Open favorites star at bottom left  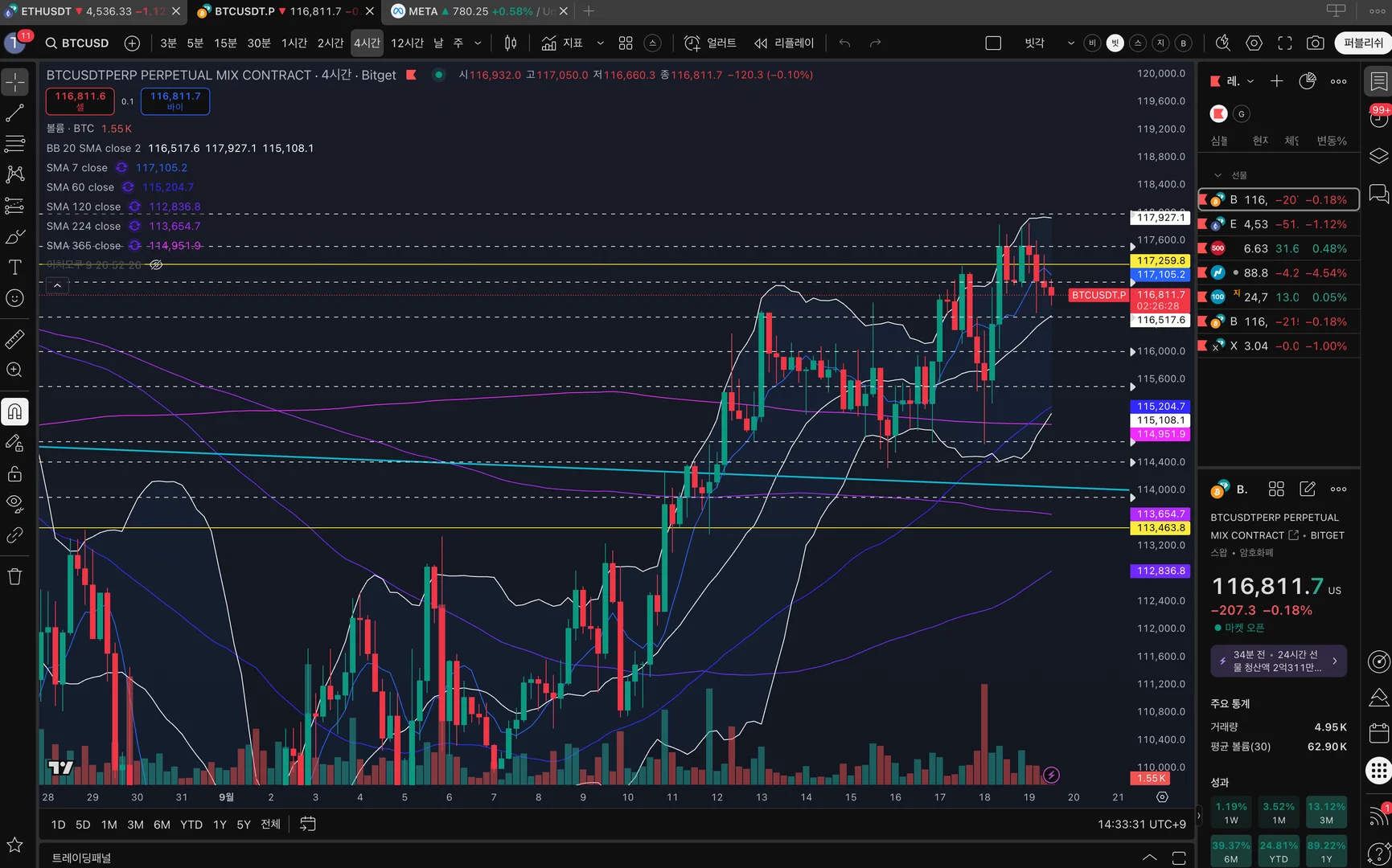pos(15,845)
